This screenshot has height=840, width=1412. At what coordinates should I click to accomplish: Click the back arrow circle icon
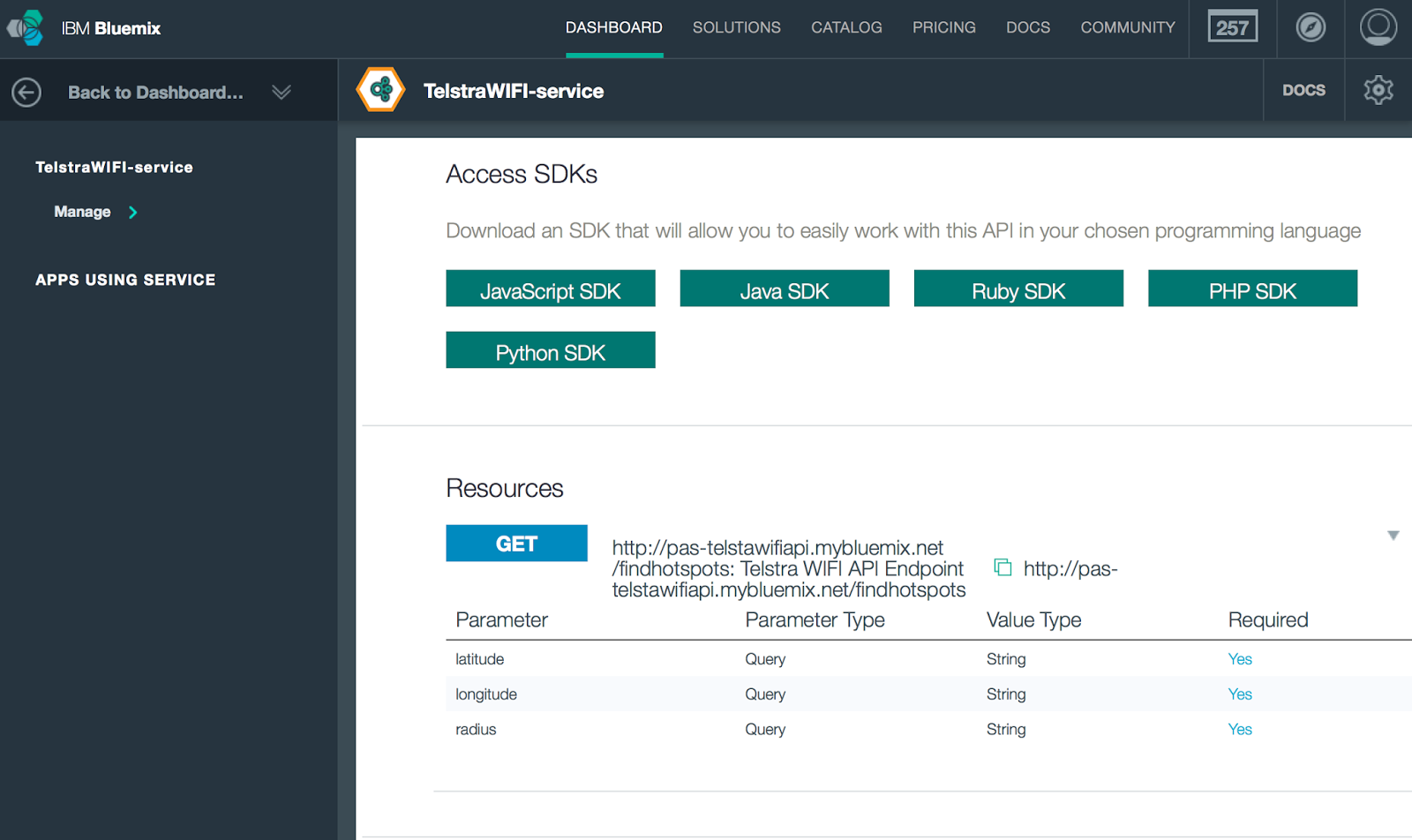26,92
